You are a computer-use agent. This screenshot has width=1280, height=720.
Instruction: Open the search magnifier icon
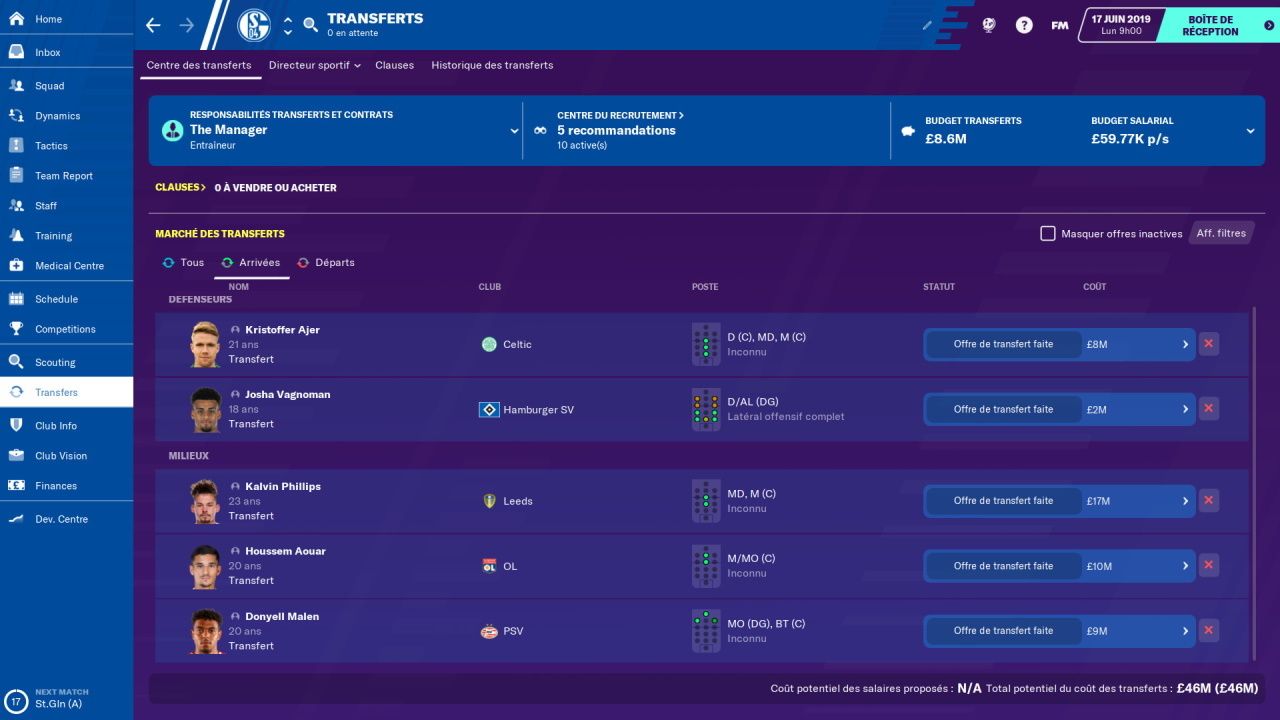point(310,25)
